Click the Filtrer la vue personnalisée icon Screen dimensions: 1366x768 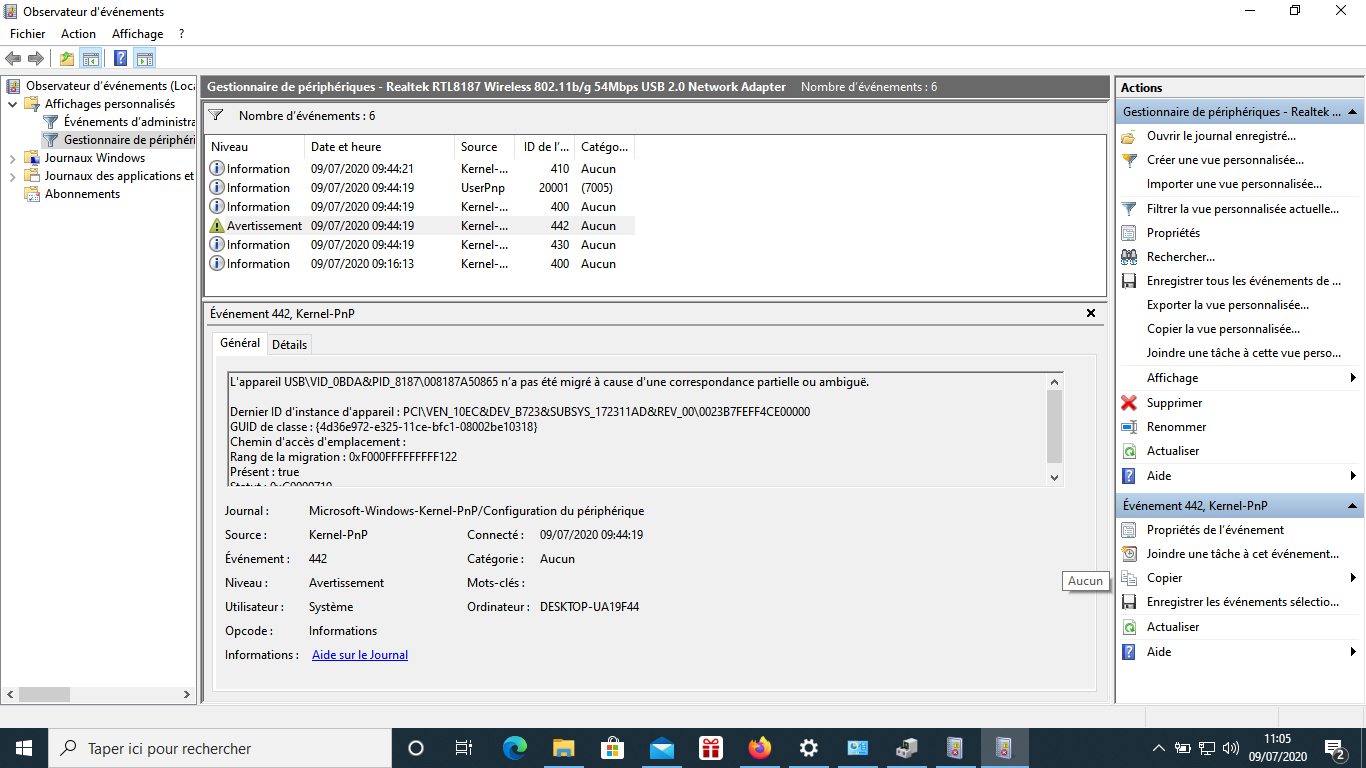(1129, 209)
